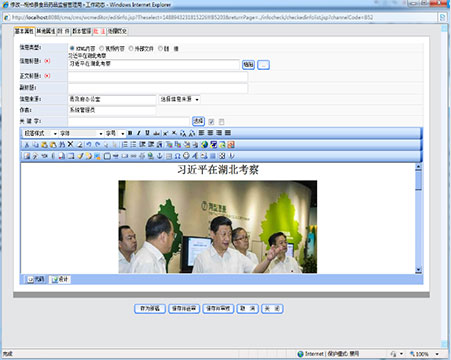Click the editor's vertical scrollbar thumb
The height and width of the screenshot is (360, 451).
[419, 181]
